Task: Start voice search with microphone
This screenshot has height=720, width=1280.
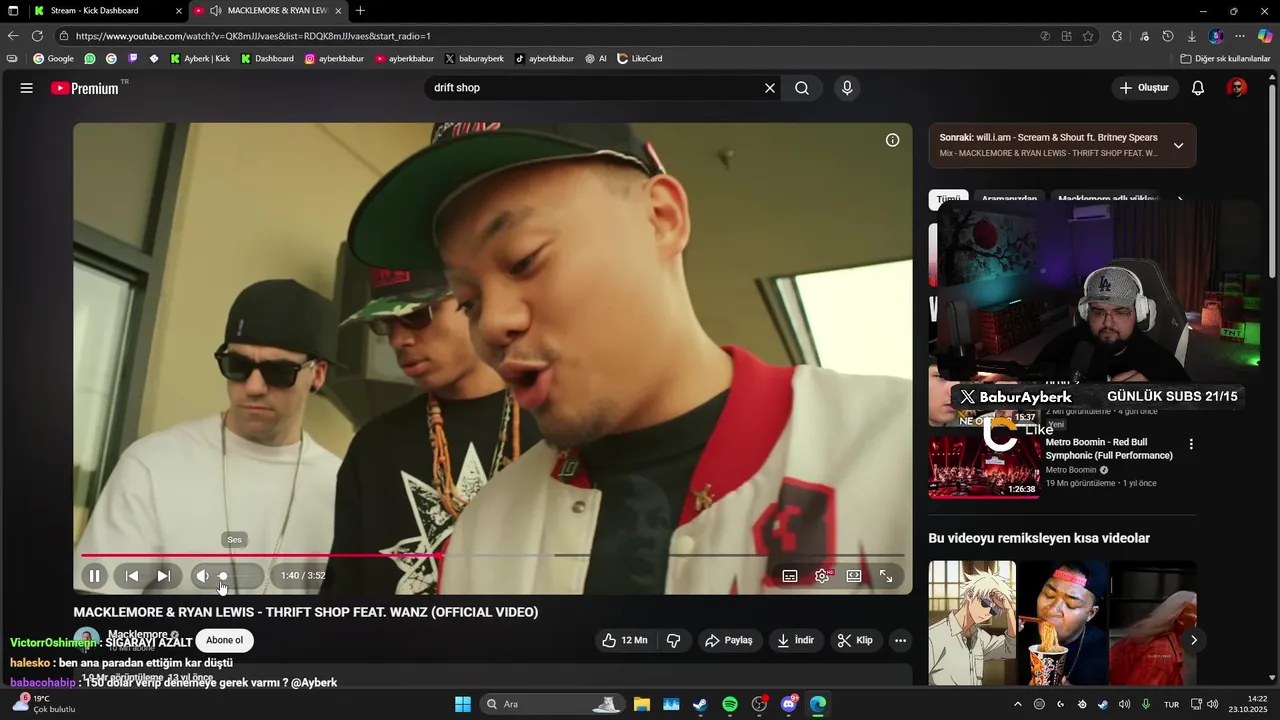Action: tap(847, 88)
